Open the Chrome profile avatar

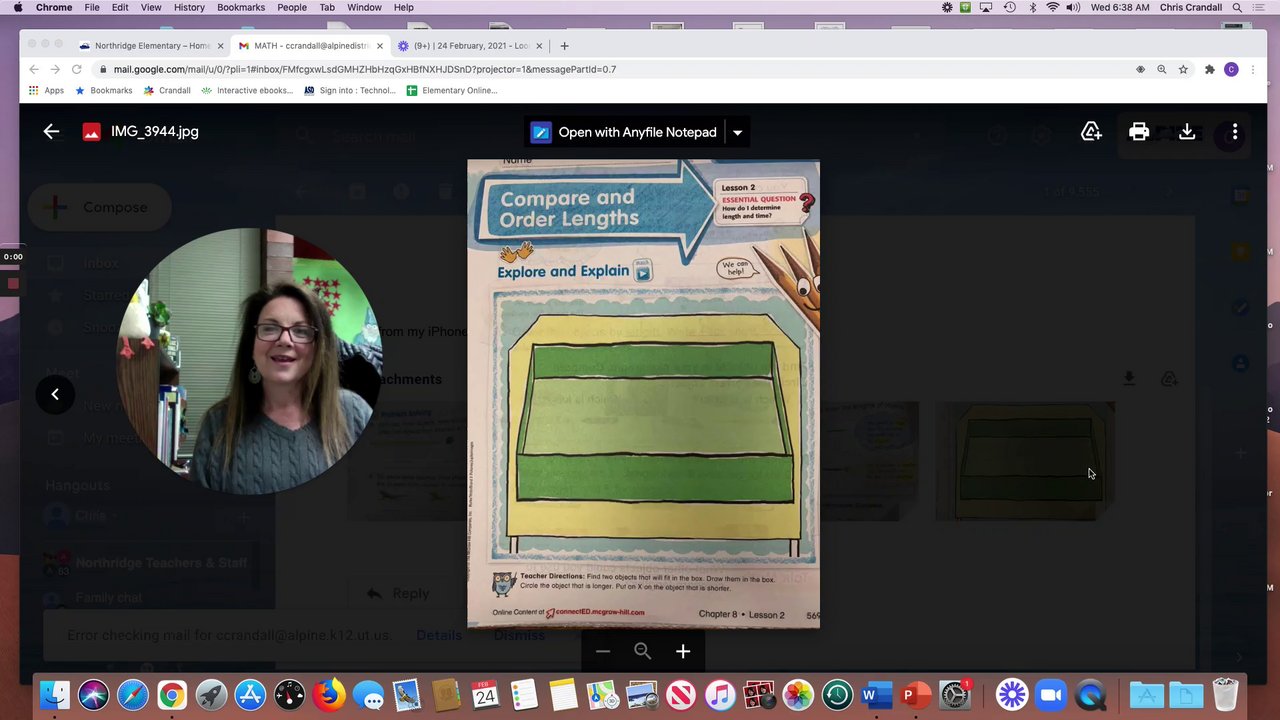[x=1231, y=69]
